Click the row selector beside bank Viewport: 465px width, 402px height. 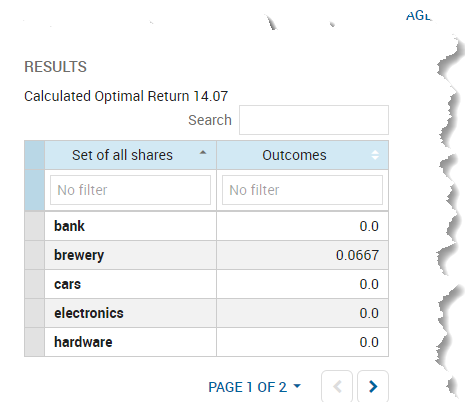[35, 226]
